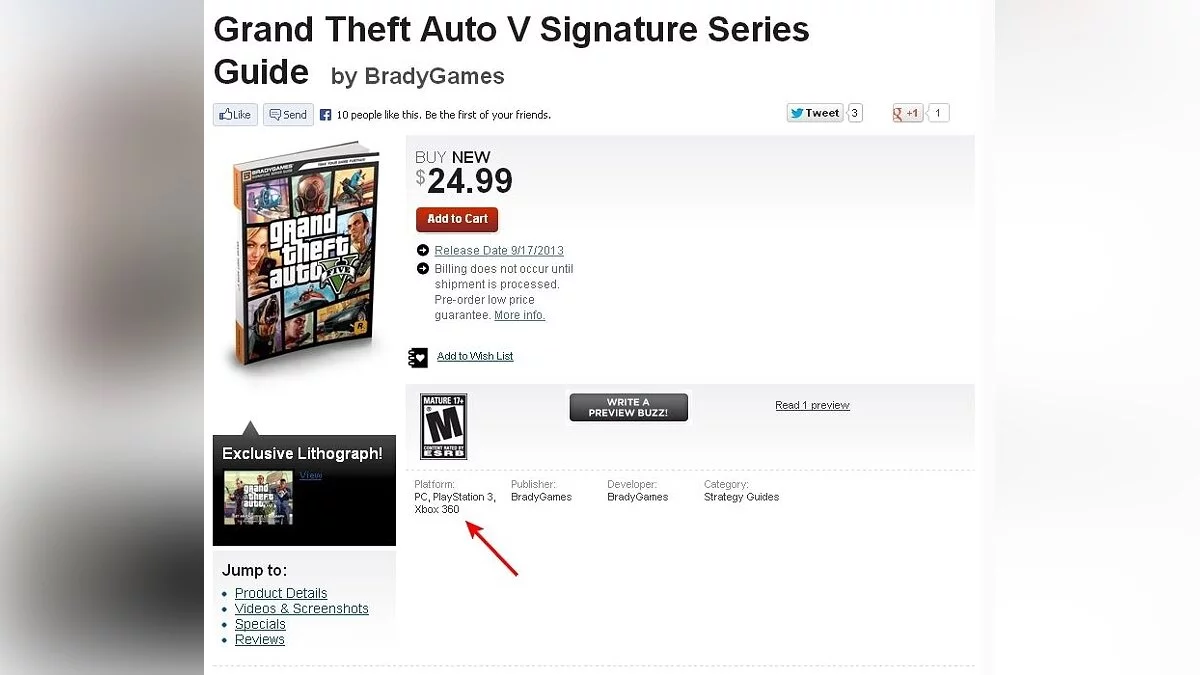Jump to Specials section

(x=260, y=624)
